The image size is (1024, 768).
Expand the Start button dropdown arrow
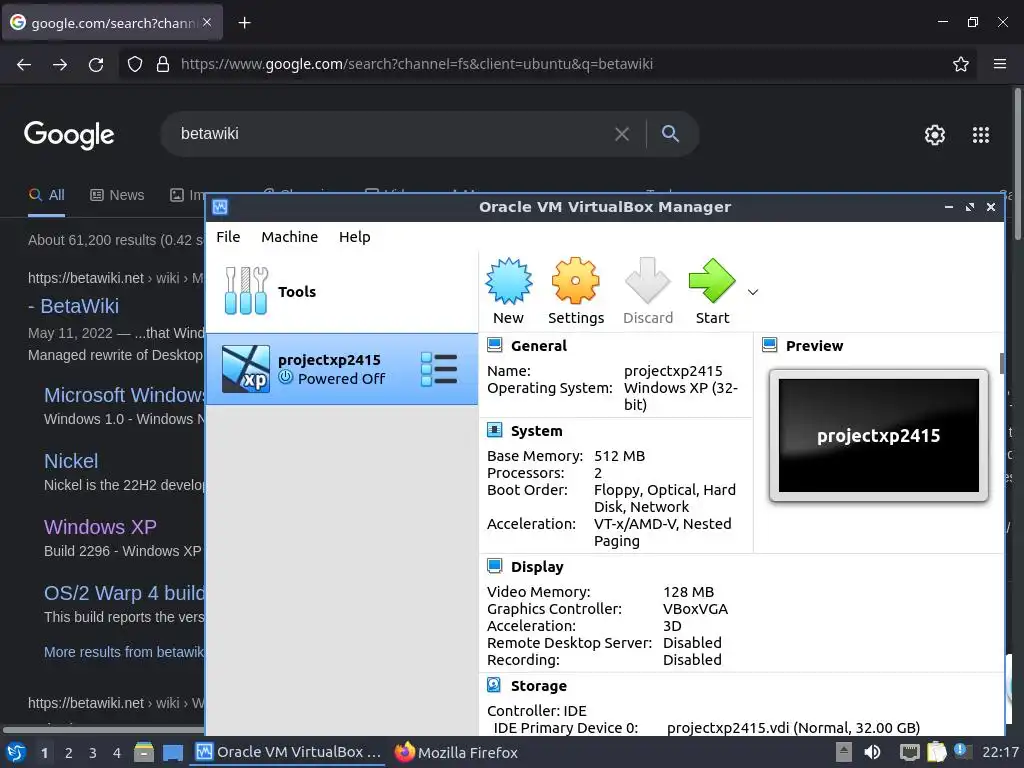(x=753, y=292)
